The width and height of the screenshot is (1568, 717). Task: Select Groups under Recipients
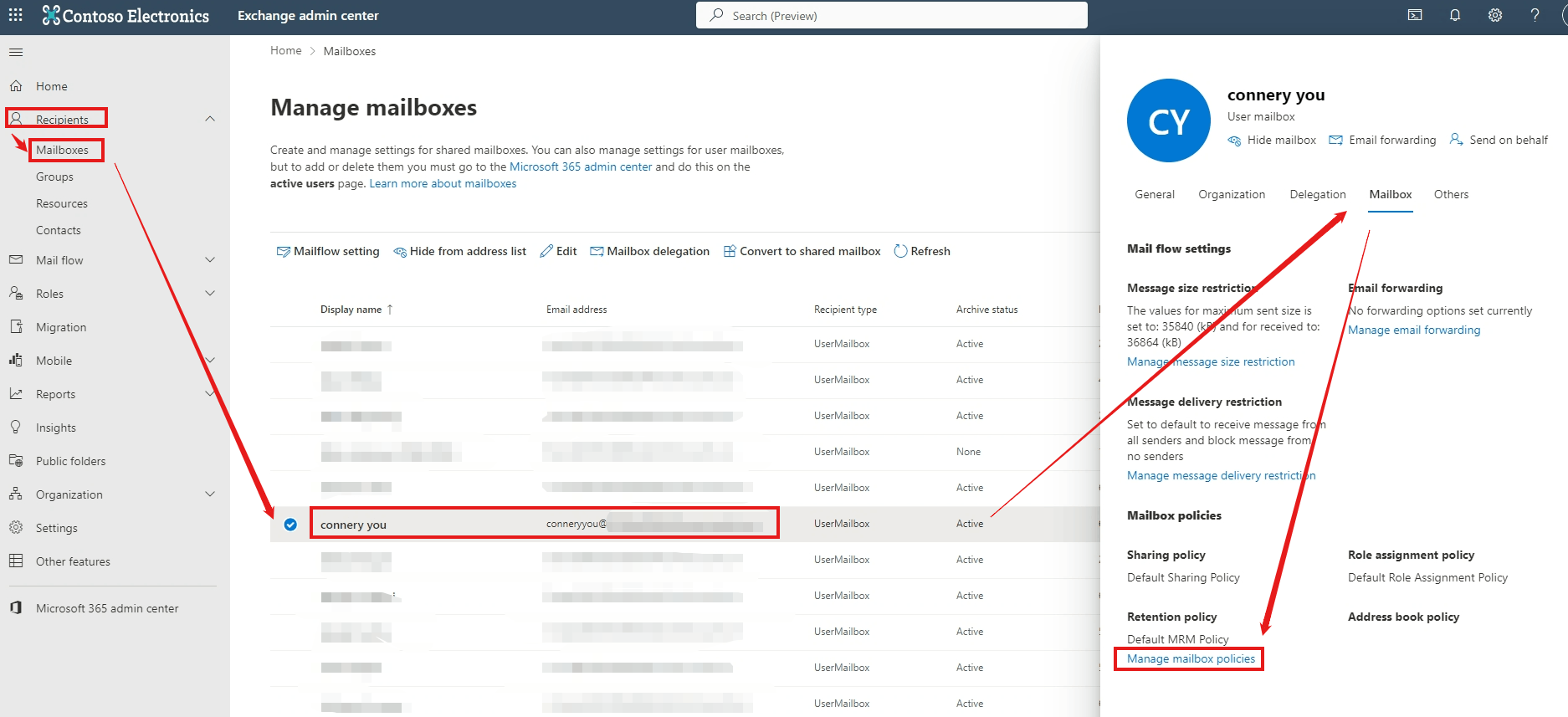[x=54, y=177]
